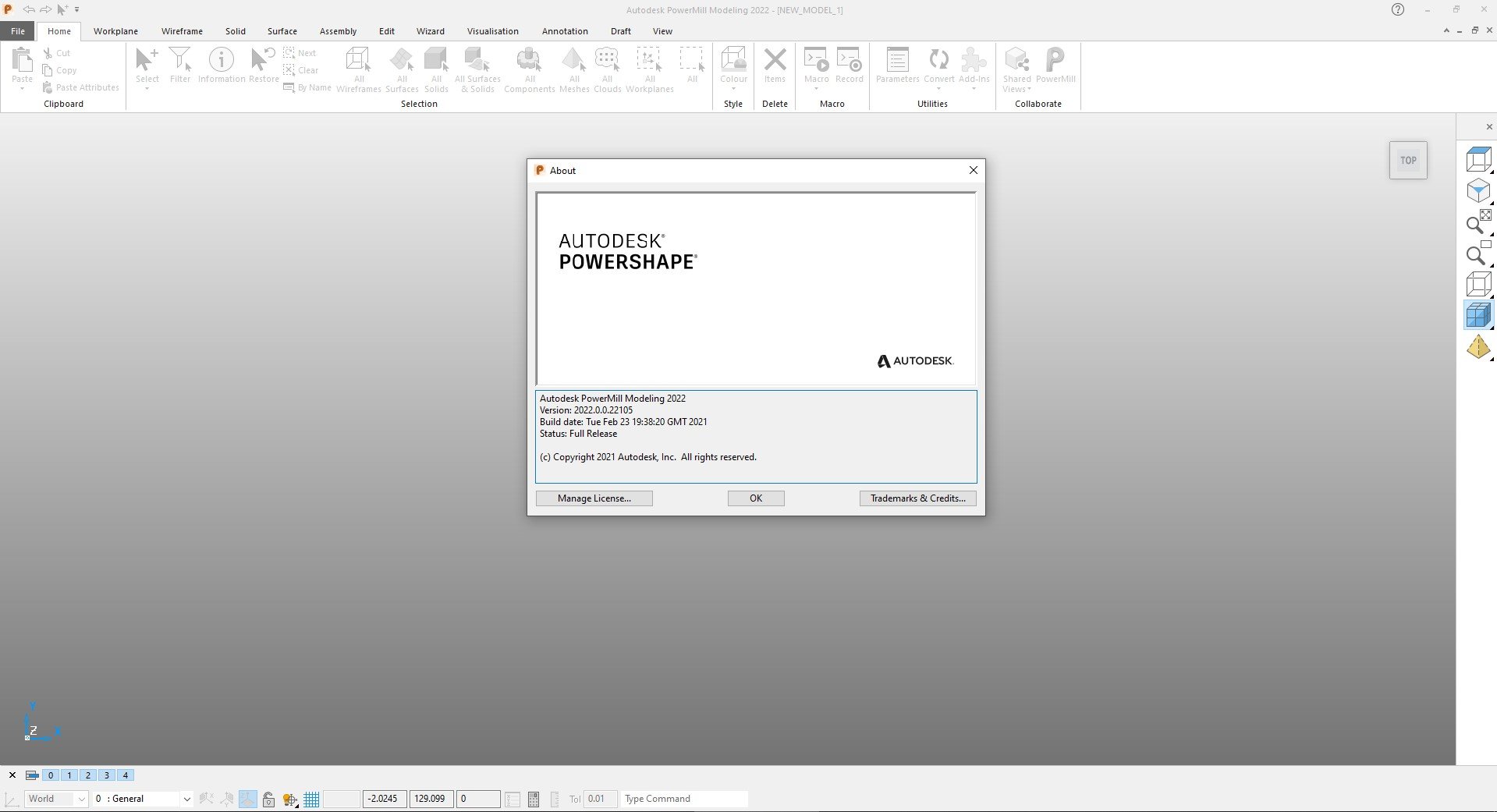
Task: Expand the Colour style dropdown
Action: [733, 88]
